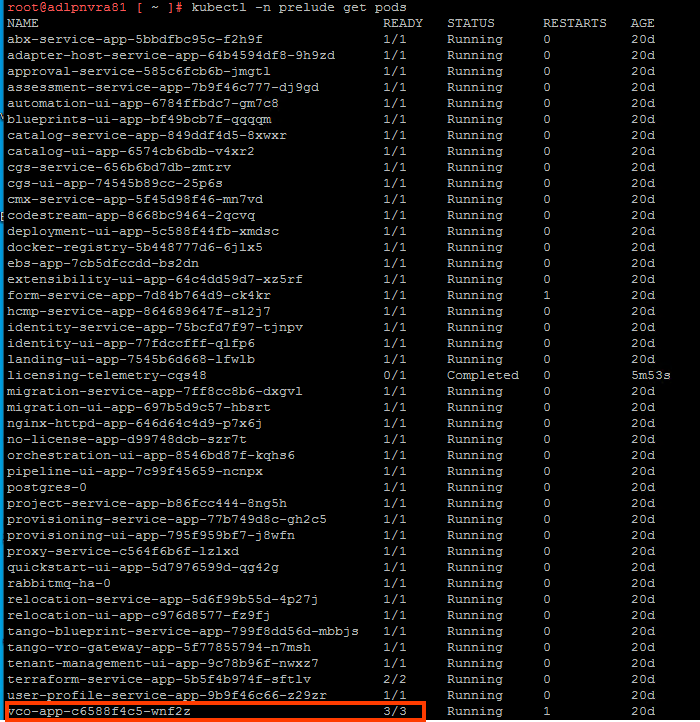Click pod name relocation-ui-app-c976d8577-fz9fj

click(139, 615)
